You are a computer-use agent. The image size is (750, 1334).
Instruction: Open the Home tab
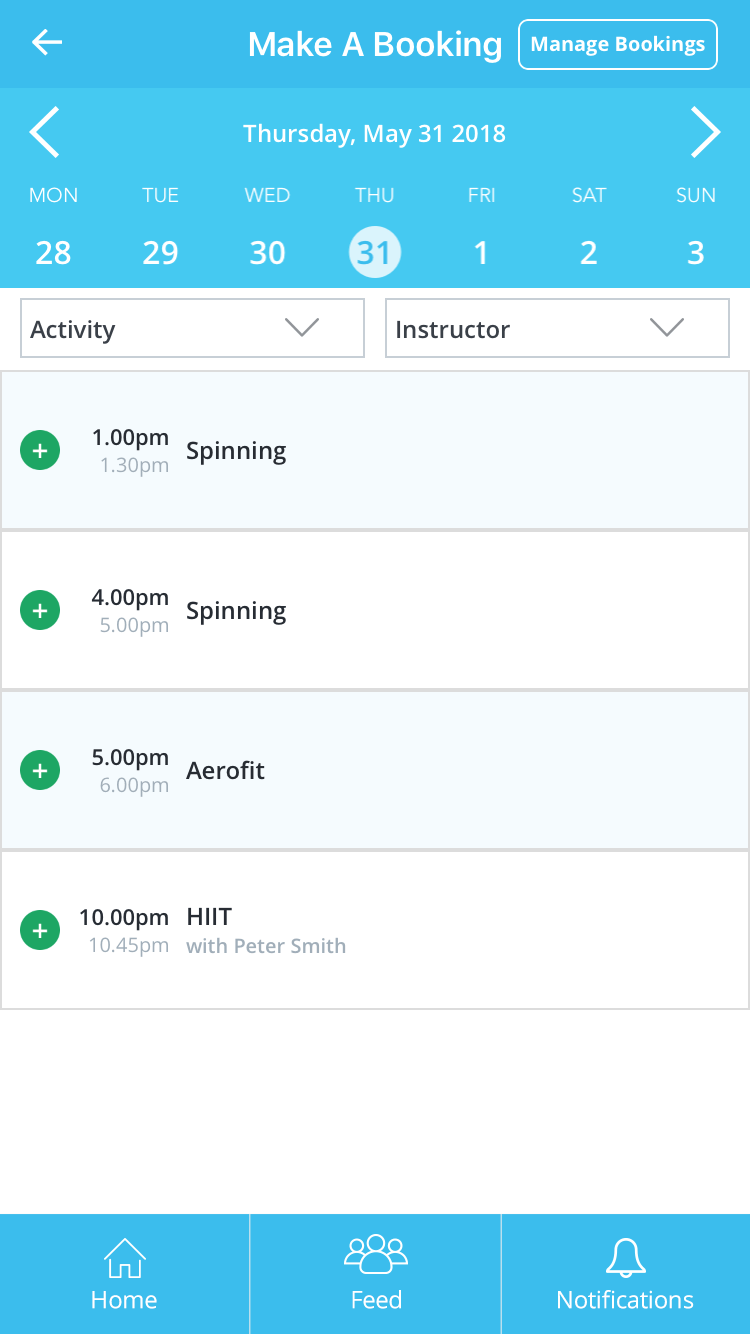tap(124, 1274)
